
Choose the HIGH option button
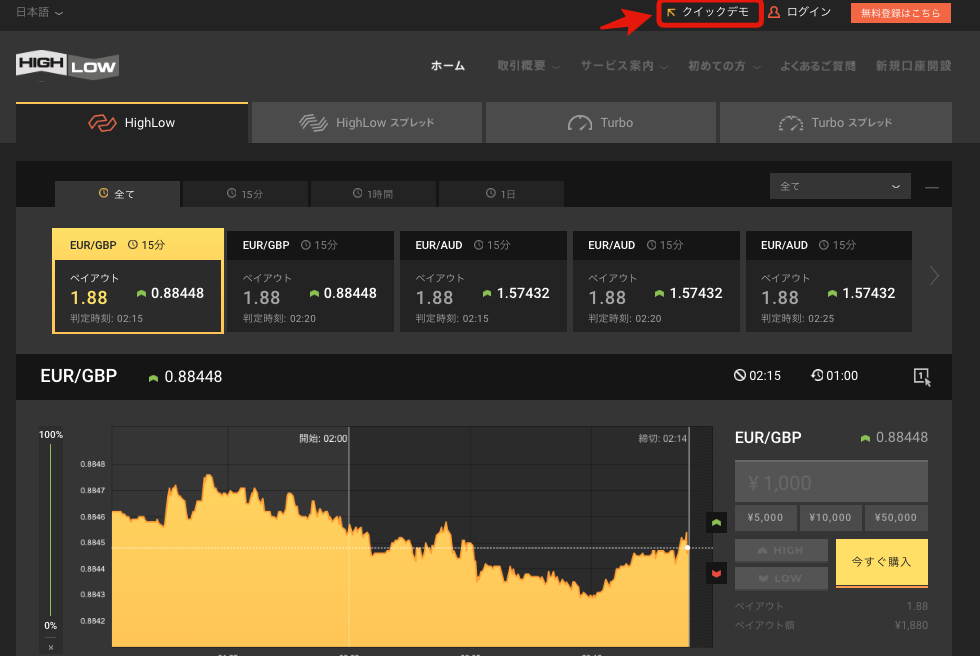[781, 550]
